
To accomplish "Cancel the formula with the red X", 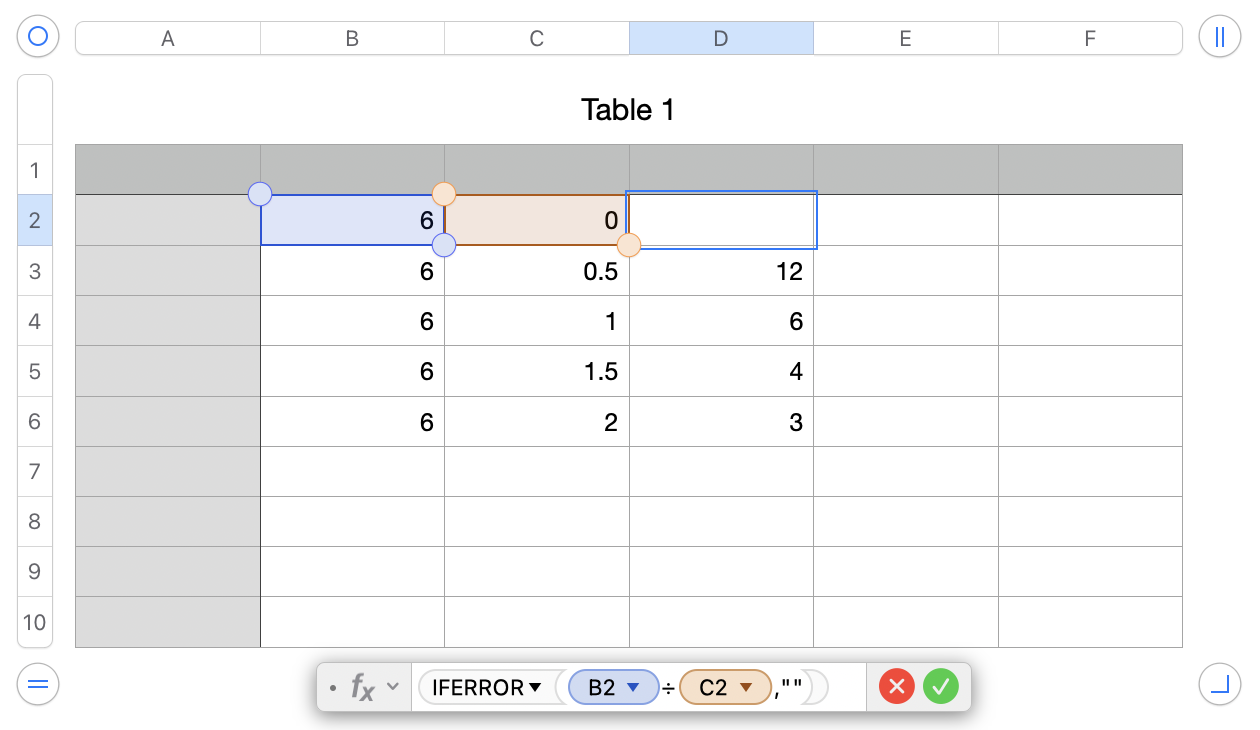I will (897, 687).
